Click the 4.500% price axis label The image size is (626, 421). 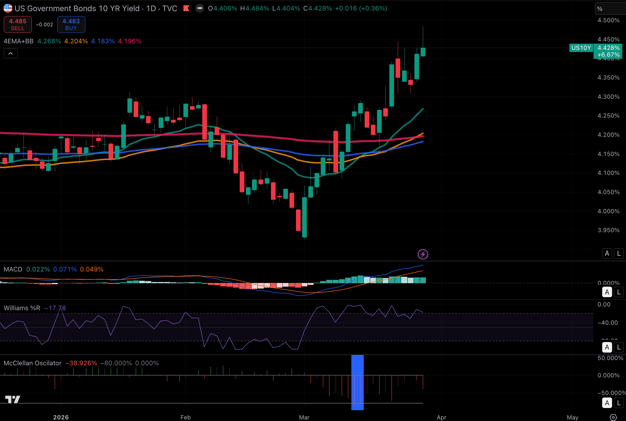608,20
